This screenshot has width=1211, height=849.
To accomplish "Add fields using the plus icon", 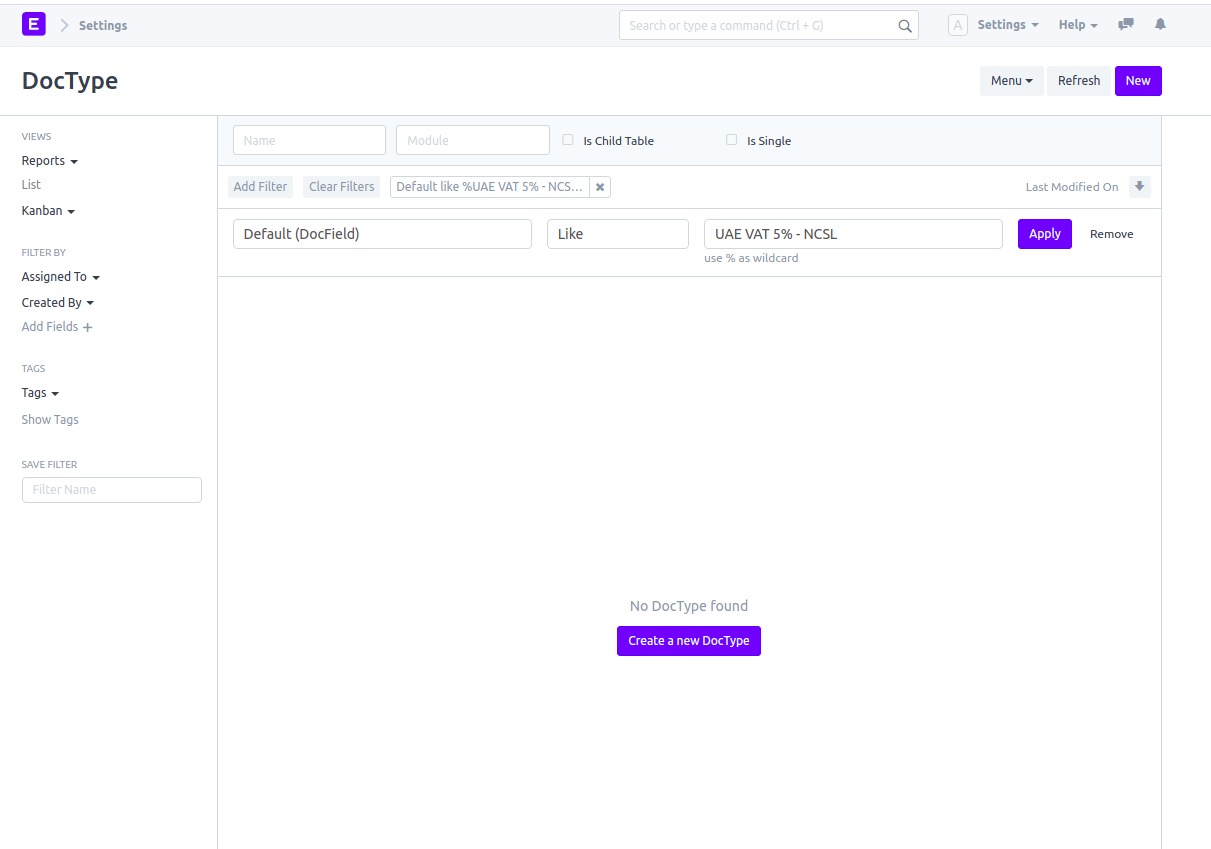I will tap(88, 327).
